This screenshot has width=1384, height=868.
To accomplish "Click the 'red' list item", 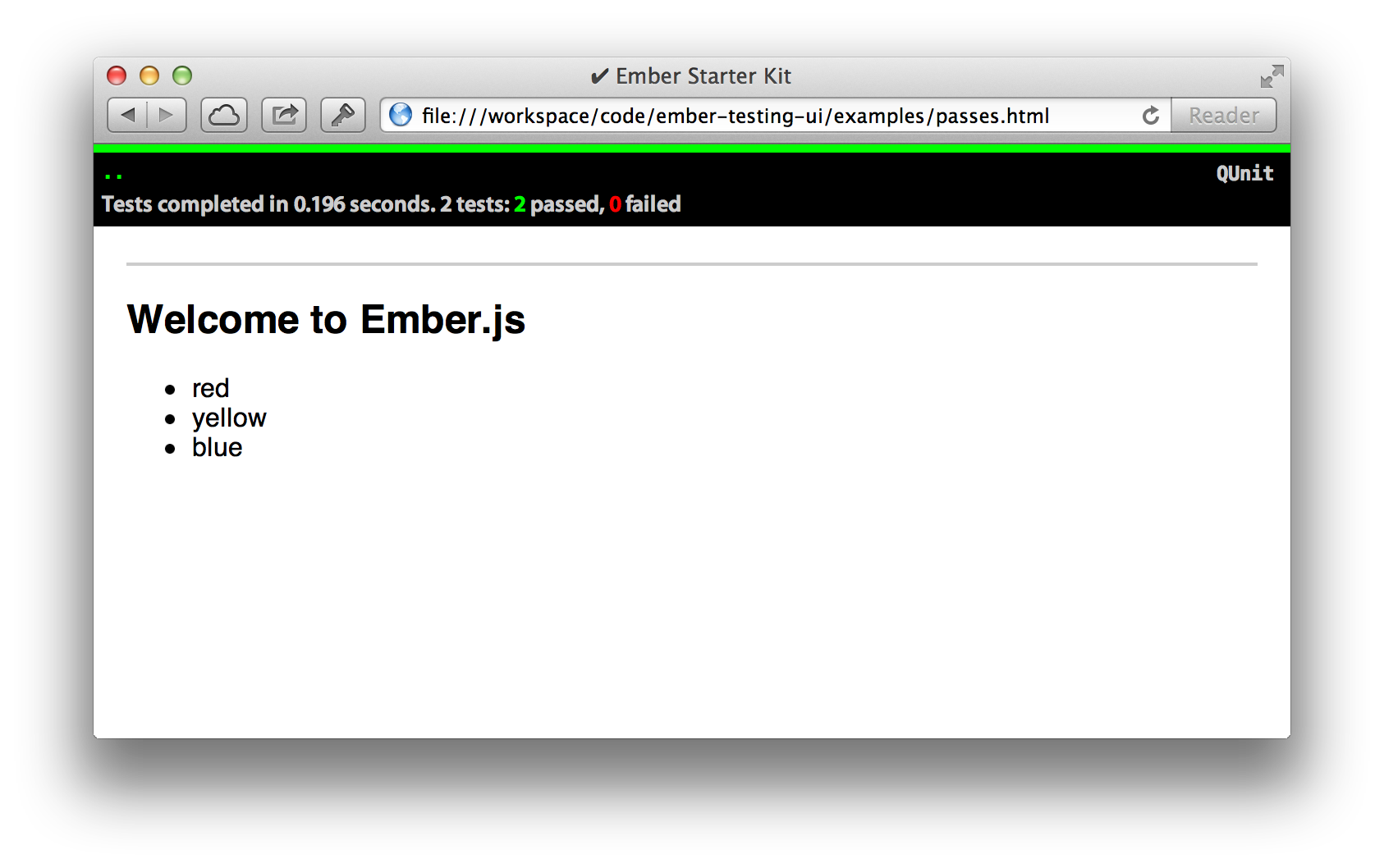I will coord(210,388).
